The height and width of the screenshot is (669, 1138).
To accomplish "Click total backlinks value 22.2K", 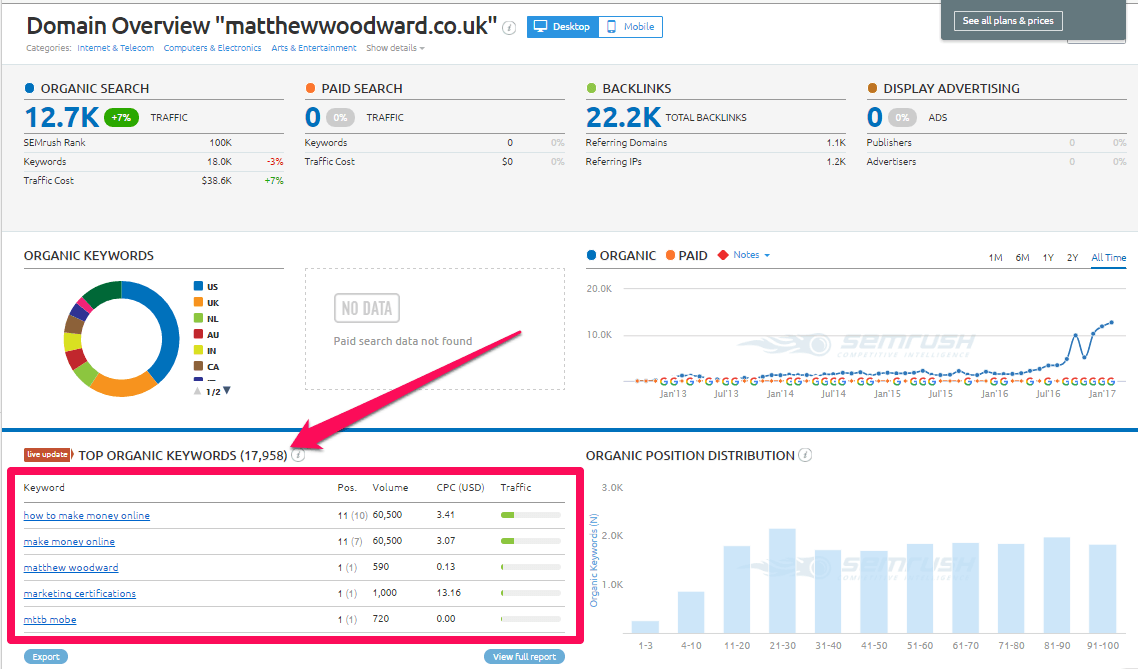I will point(623,117).
